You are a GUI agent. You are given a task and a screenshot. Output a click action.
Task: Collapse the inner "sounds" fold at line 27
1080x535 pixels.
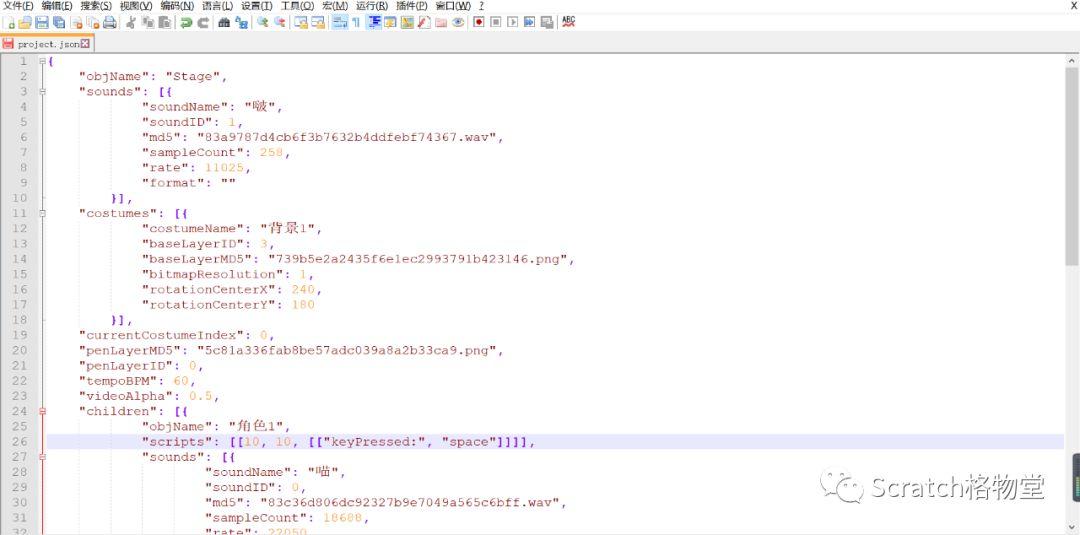point(43,457)
